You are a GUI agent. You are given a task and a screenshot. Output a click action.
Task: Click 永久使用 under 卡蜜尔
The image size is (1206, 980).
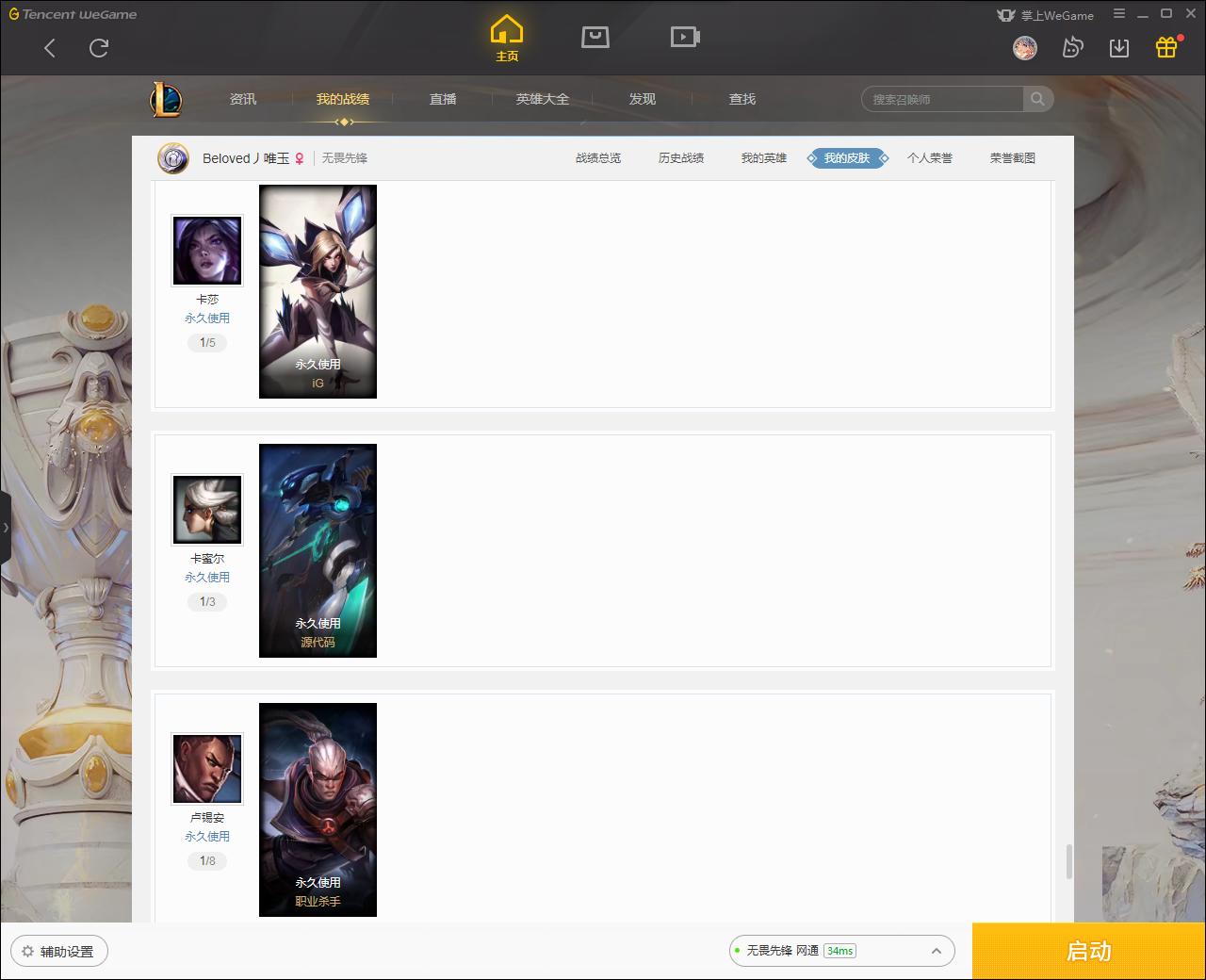click(x=207, y=578)
